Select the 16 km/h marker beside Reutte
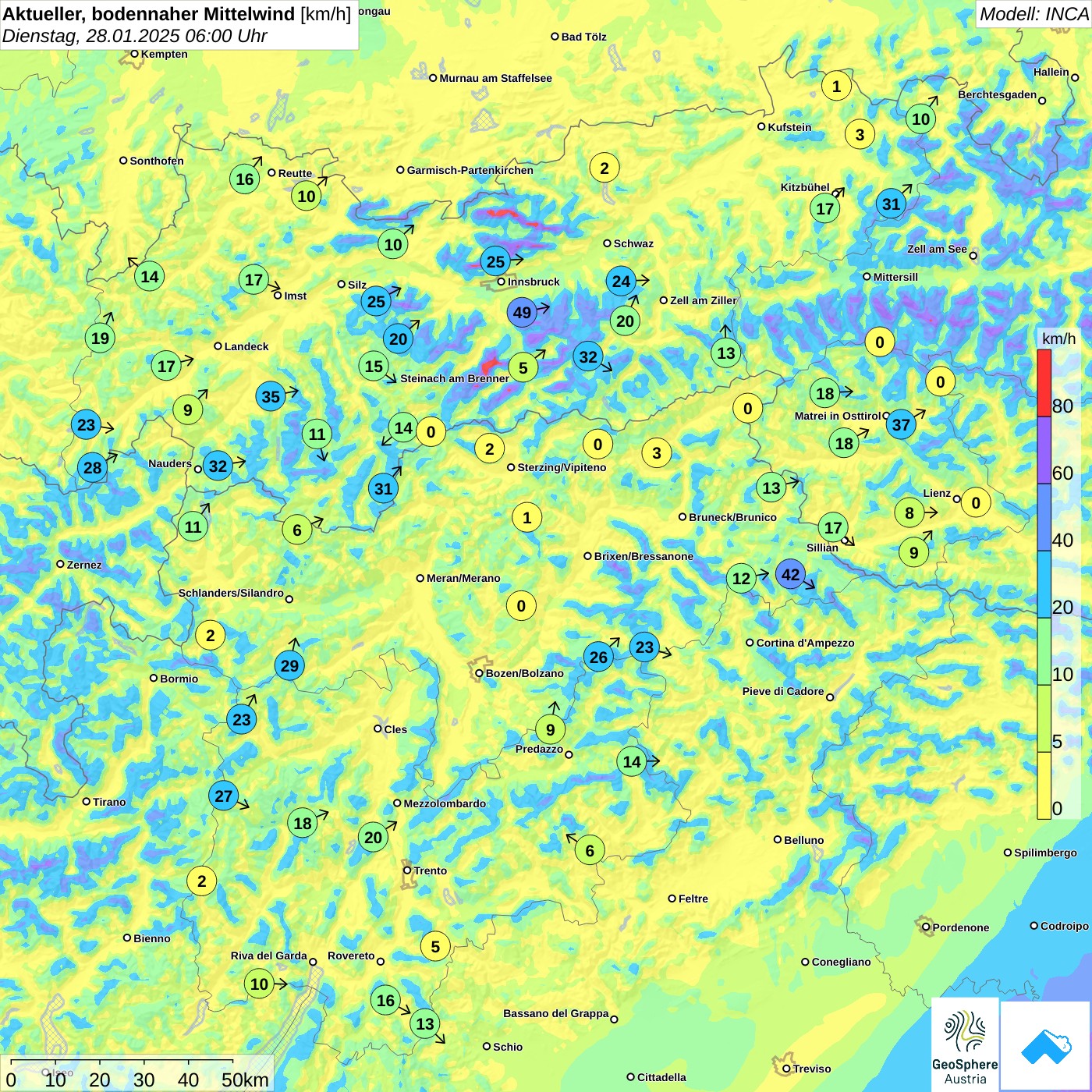 pyautogui.click(x=245, y=179)
